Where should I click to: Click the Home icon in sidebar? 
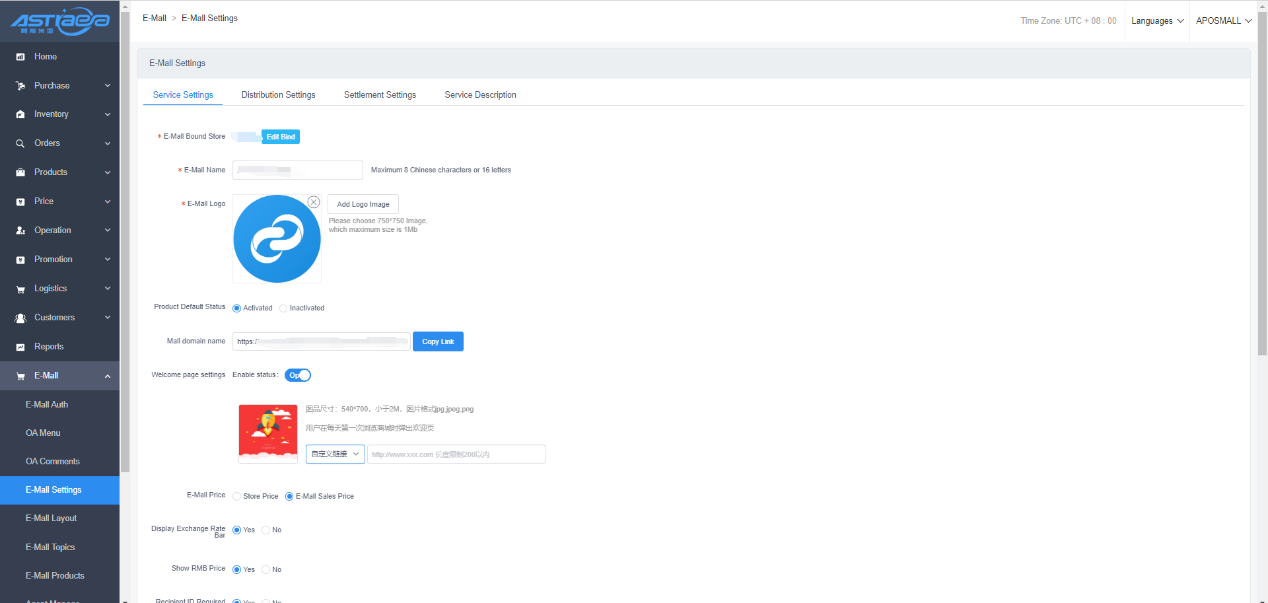pyautogui.click(x=20, y=57)
